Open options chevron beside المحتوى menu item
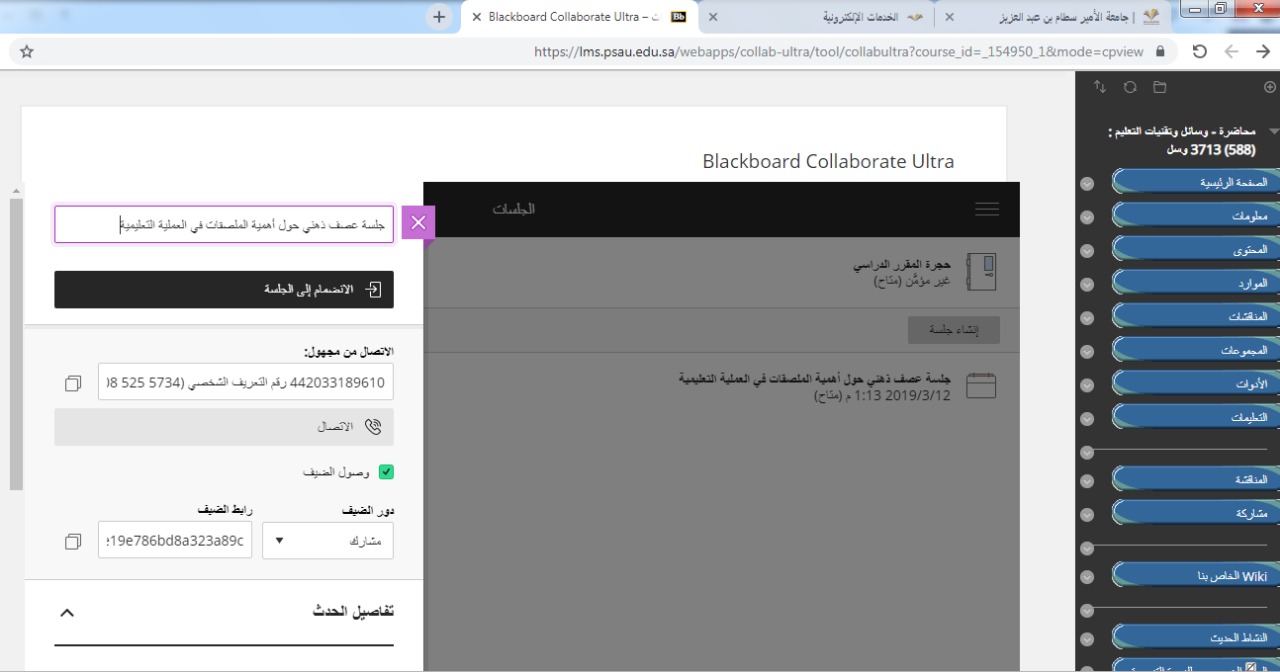Screen dimensions: 1280x672 (x=1088, y=251)
